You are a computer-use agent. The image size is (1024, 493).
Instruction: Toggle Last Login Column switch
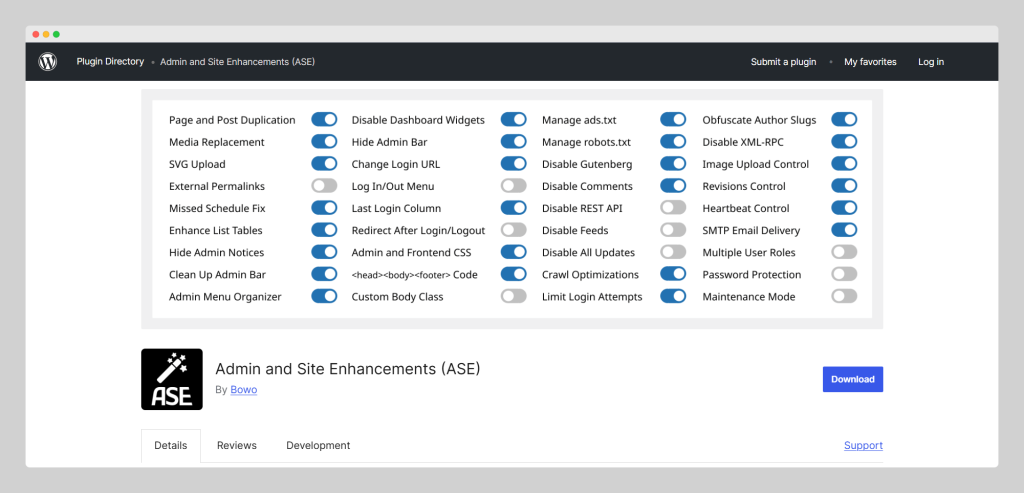[513, 208]
